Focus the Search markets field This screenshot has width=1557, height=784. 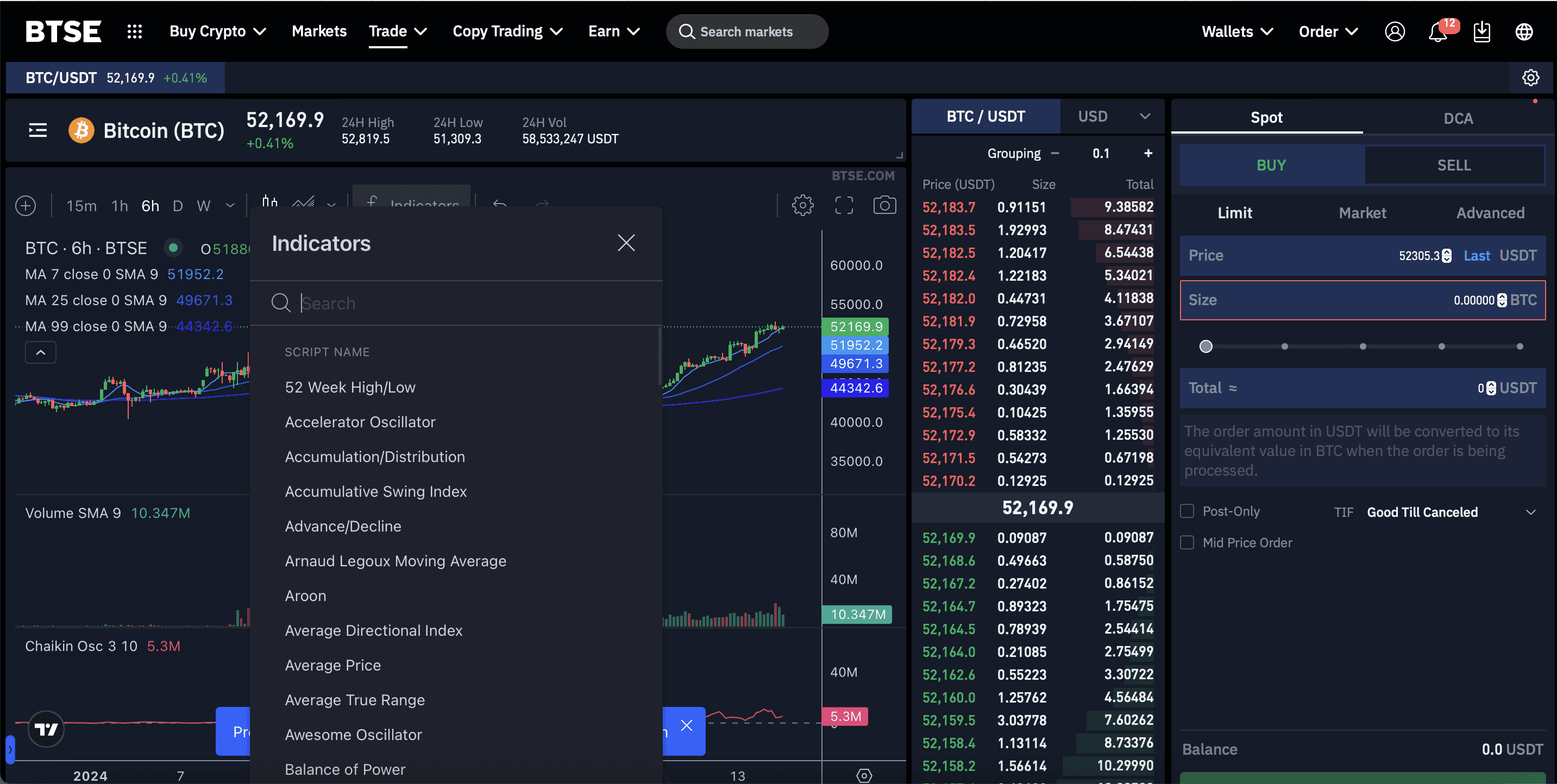coord(747,31)
